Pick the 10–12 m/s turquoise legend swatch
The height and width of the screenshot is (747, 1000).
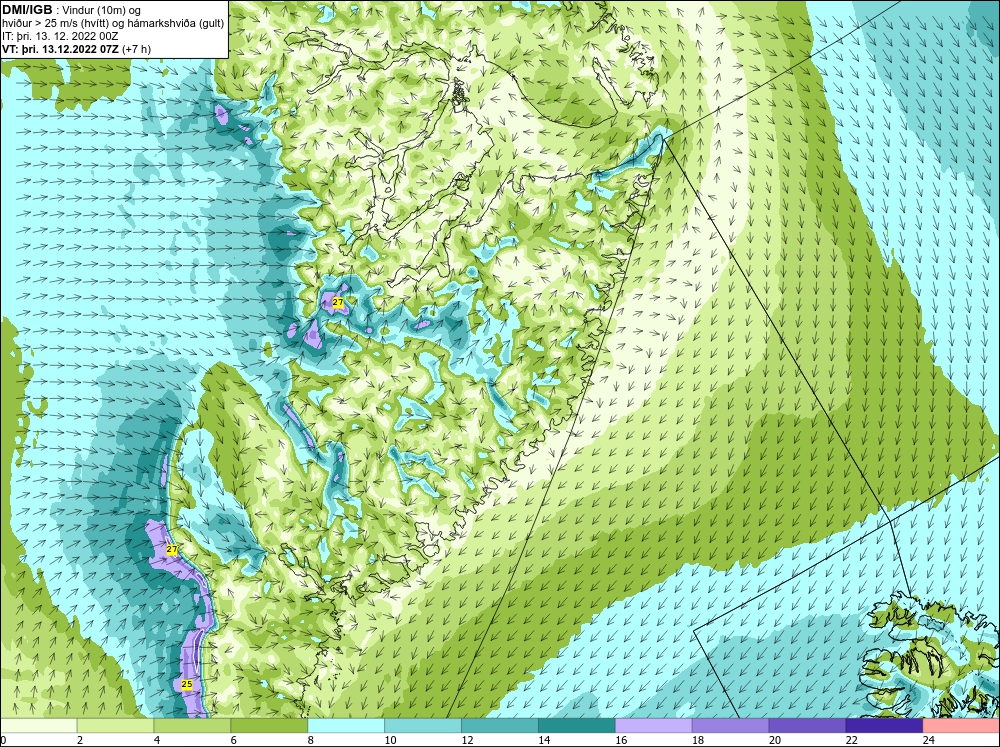tap(423, 726)
